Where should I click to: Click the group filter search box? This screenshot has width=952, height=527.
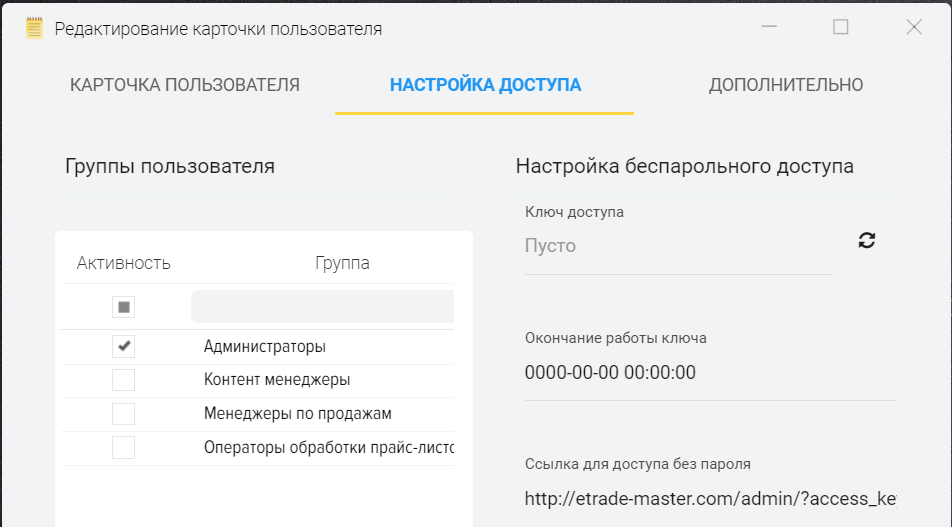(x=322, y=307)
